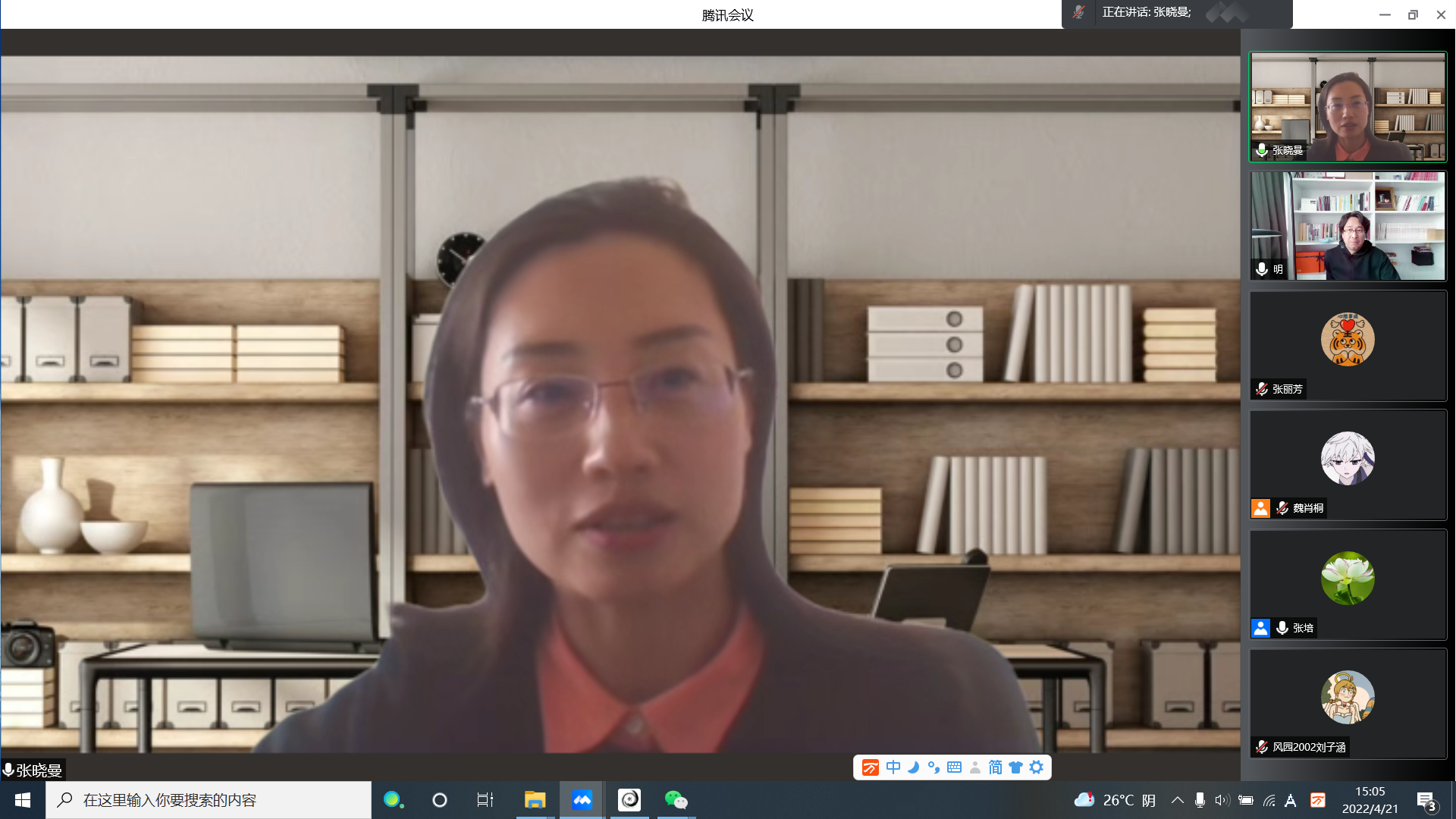Expand the hidden system tray icons
1456x819 pixels.
1178,800
